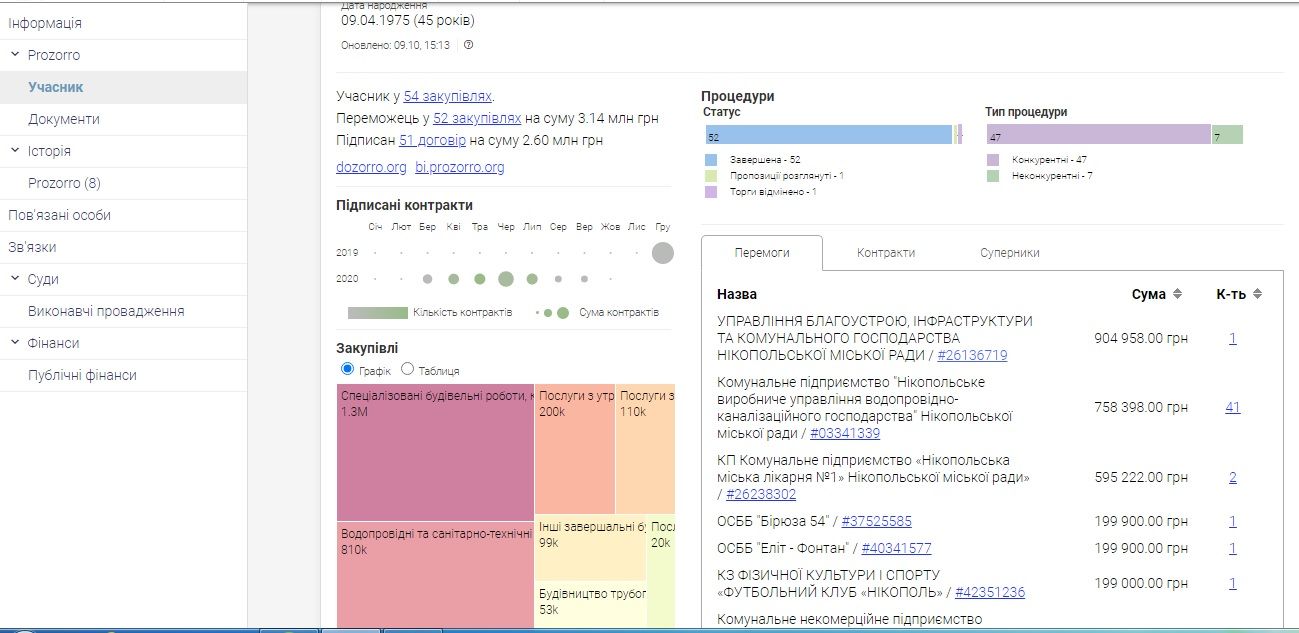Image resolution: width=1299 pixels, height=633 pixels.
Task: Sort wins table by Сума column
Action: coord(1177,294)
